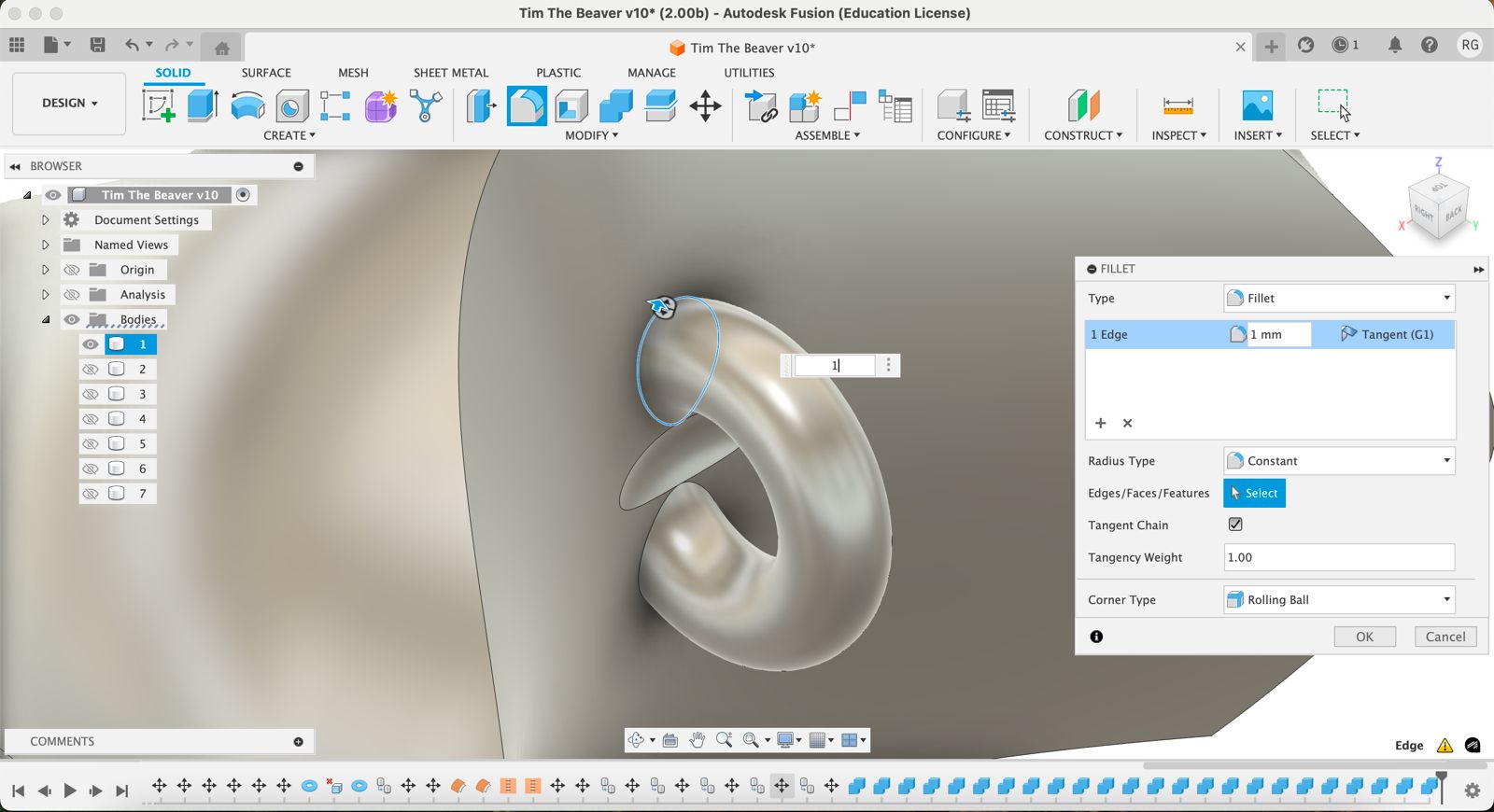The width and height of the screenshot is (1494, 812).
Task: Hide Body 1 using its eye icon
Action: (x=91, y=344)
